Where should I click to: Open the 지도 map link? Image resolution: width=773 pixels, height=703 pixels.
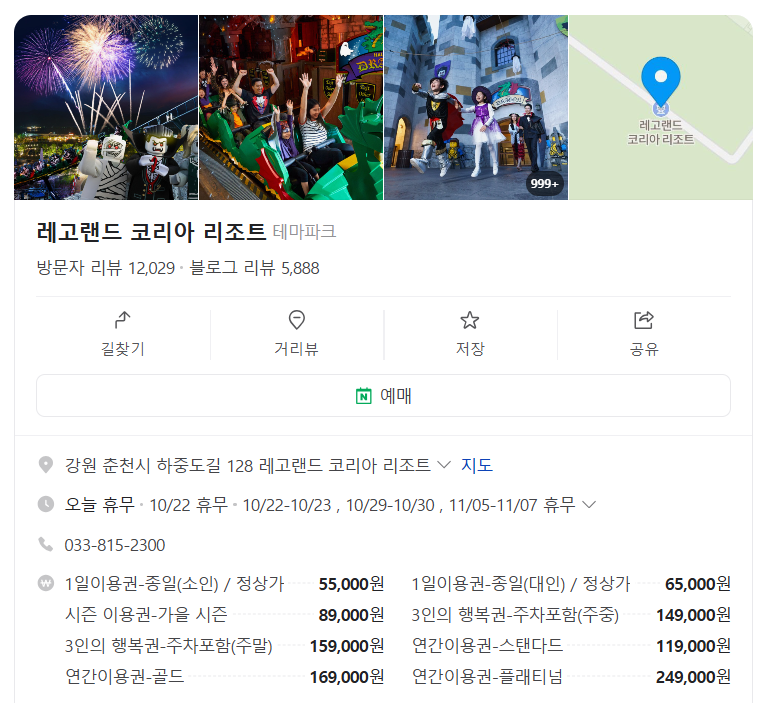477,465
